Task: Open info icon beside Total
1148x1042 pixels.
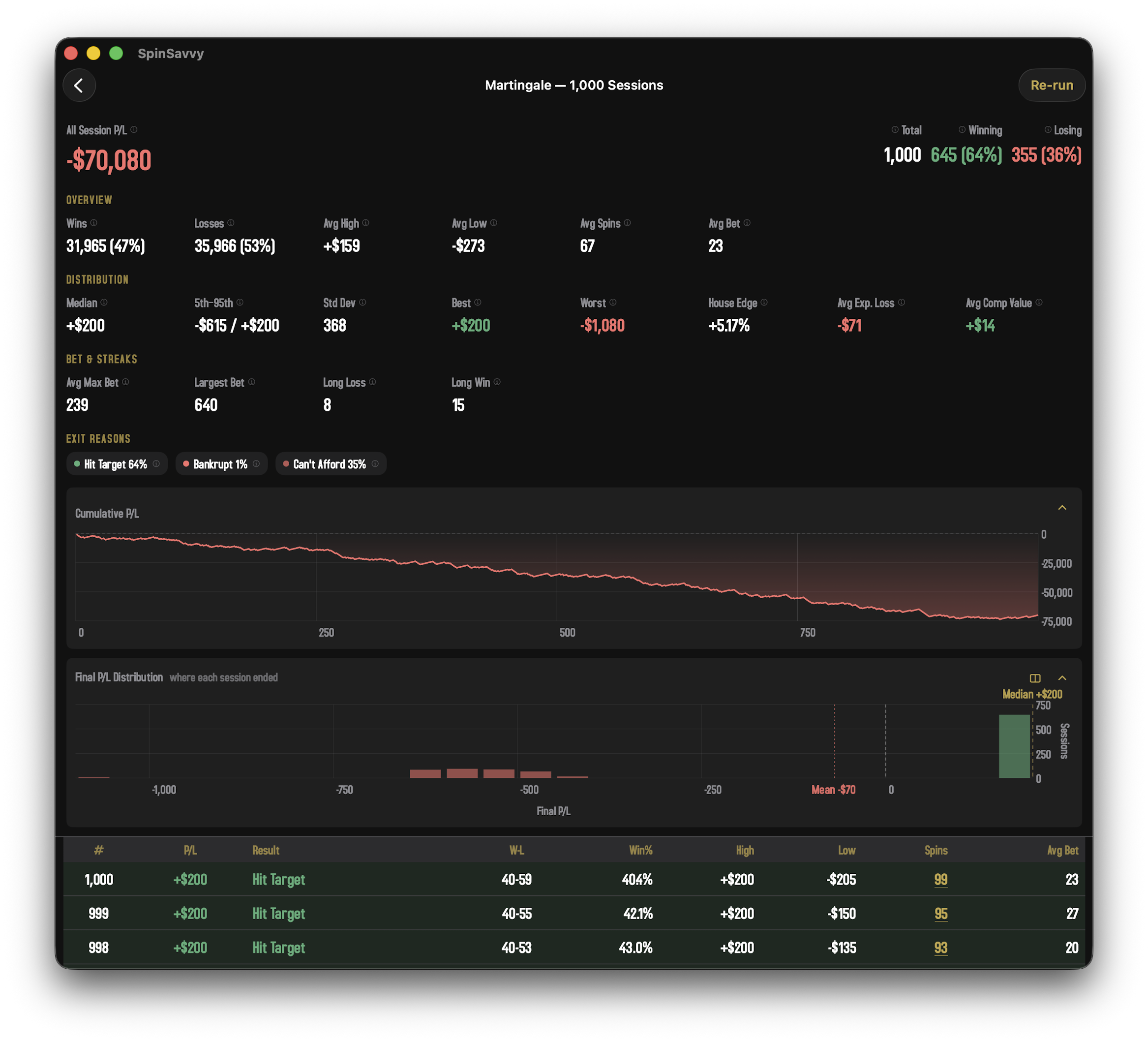Action: (895, 130)
